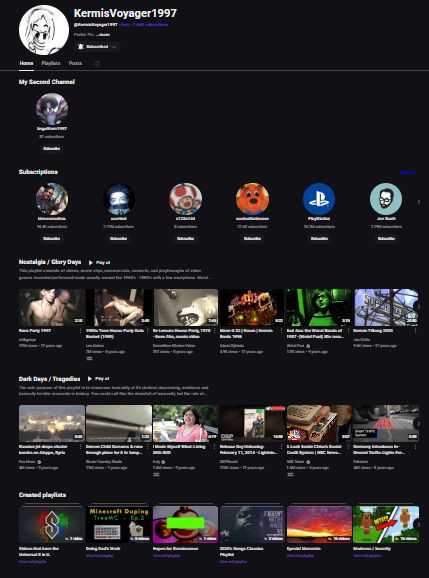This screenshot has height=578, width=429.
Task: Open 2020's Songs Classics playlist thumbnail
Action: tap(252, 524)
